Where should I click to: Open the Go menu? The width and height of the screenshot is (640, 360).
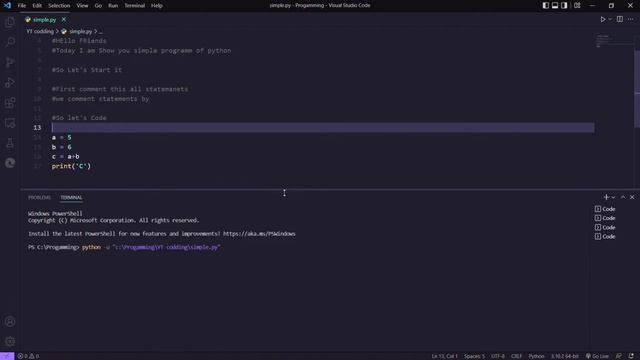pyautogui.click(x=98, y=6)
